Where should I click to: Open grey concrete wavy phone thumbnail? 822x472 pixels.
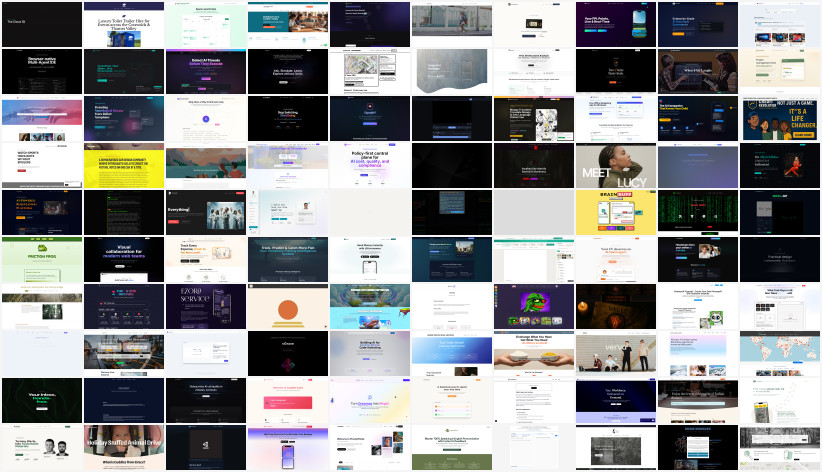[x=452, y=71]
